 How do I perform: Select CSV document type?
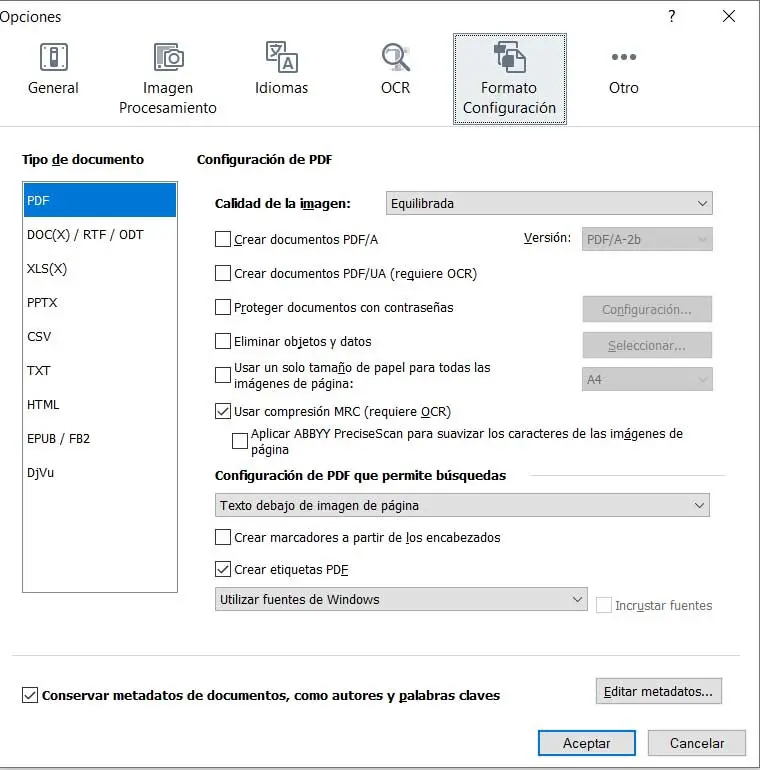click(x=100, y=336)
